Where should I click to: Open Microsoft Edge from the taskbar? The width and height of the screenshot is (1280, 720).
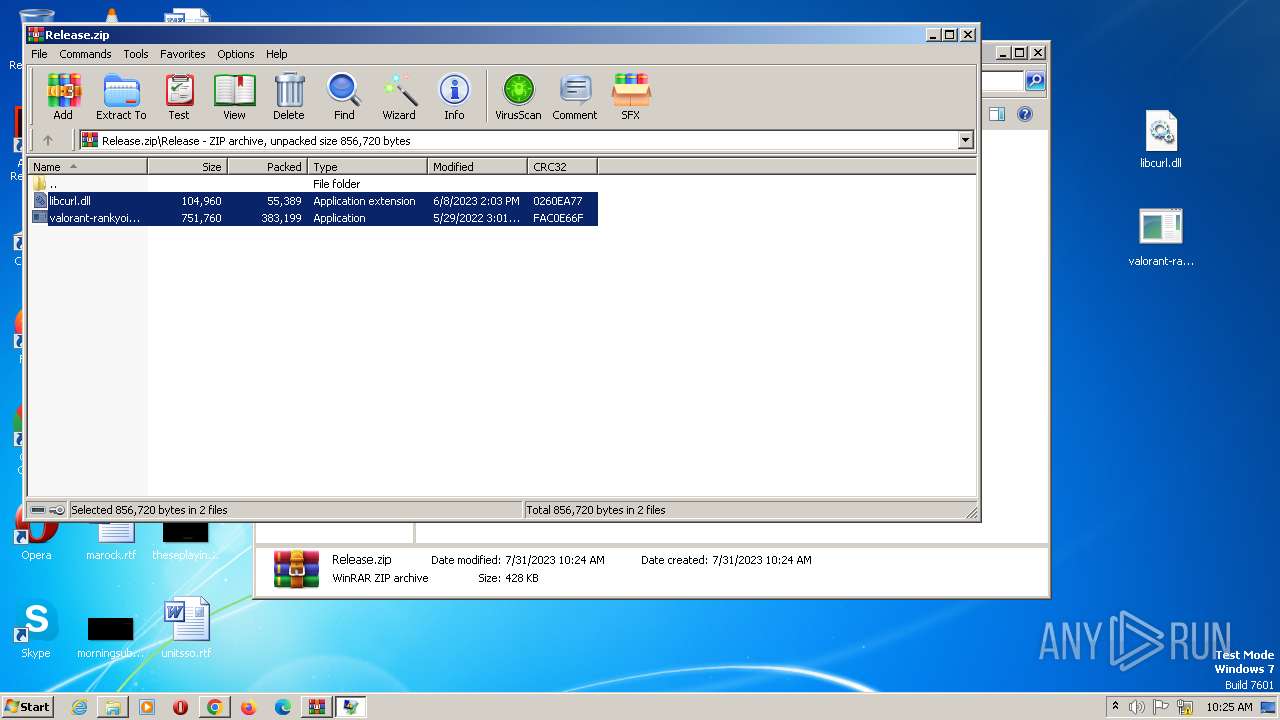click(282, 707)
